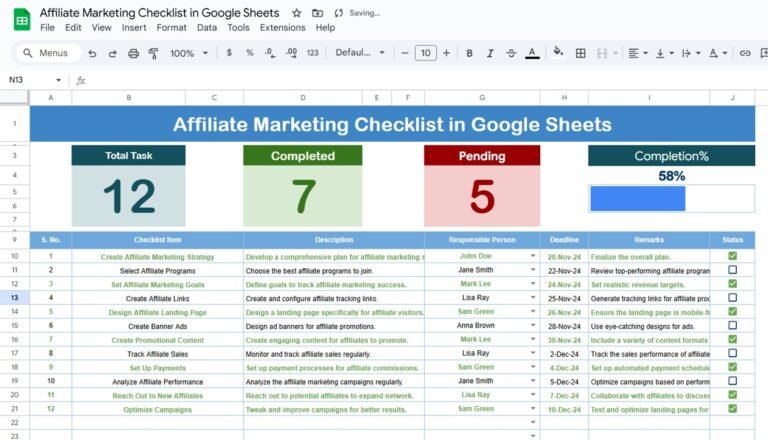Check status for Create Affiliate Links
Screen dimensions: 768x440
(732, 298)
